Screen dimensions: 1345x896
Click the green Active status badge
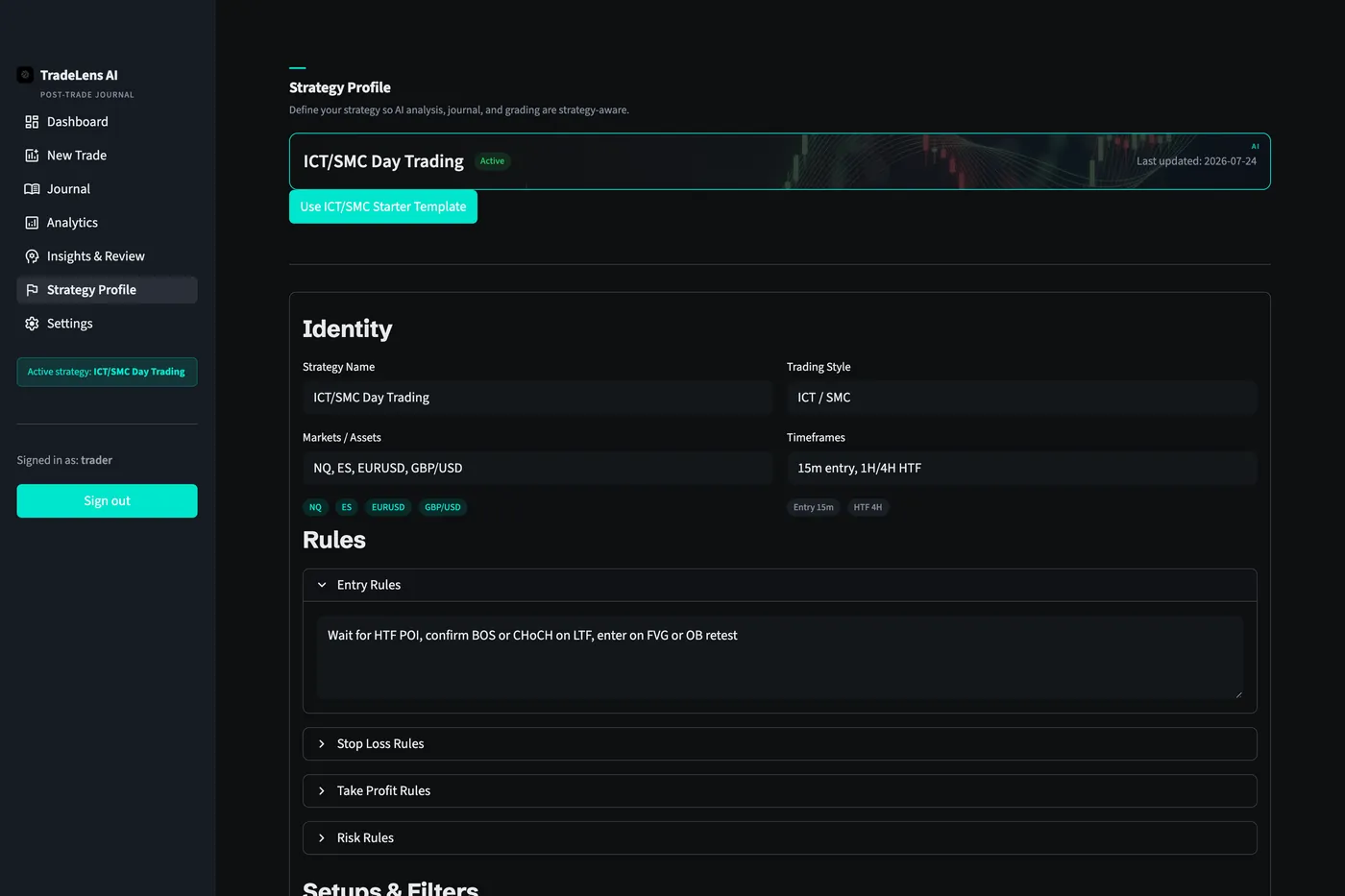pos(492,161)
